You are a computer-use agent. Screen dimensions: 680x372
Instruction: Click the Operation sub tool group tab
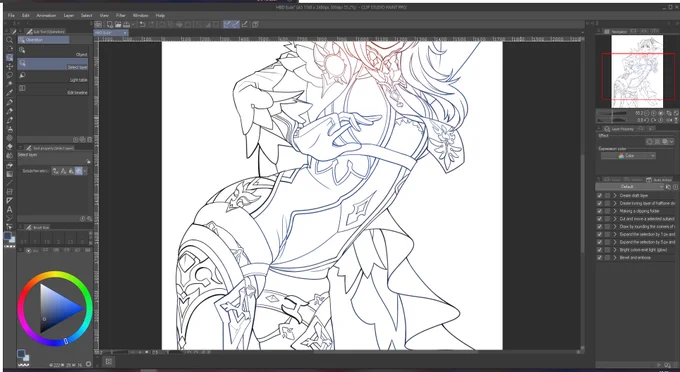pyautogui.click(x=43, y=40)
